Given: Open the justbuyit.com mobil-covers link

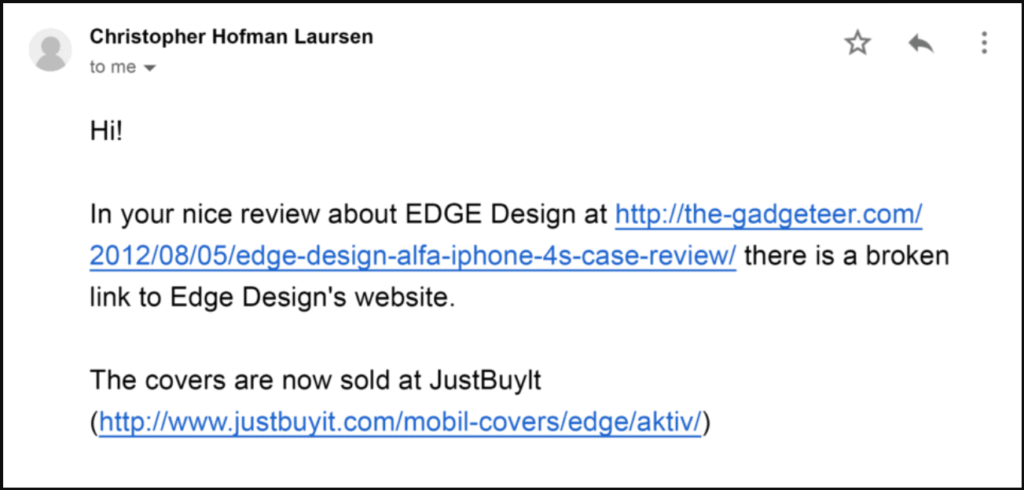Looking at the screenshot, I should [400, 423].
